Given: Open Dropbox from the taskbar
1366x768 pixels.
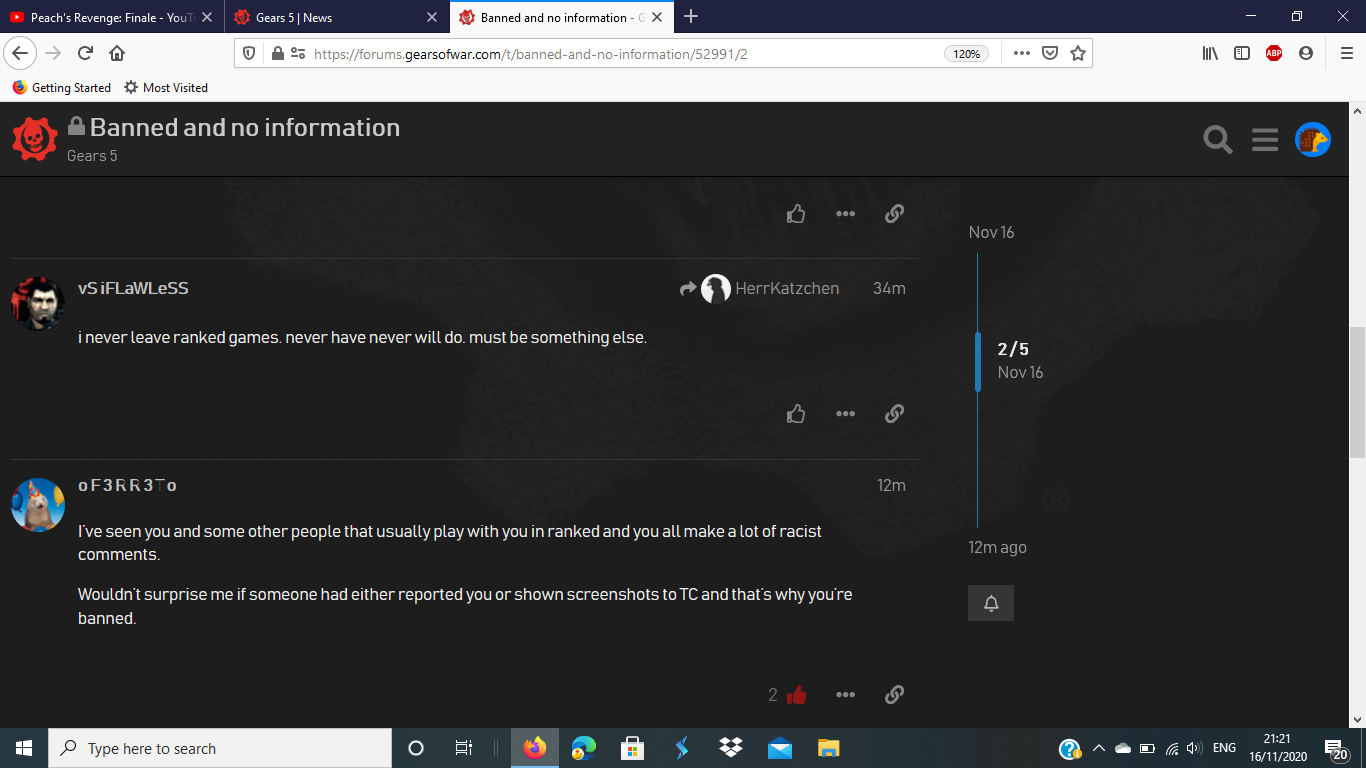Looking at the screenshot, I should 730,748.
